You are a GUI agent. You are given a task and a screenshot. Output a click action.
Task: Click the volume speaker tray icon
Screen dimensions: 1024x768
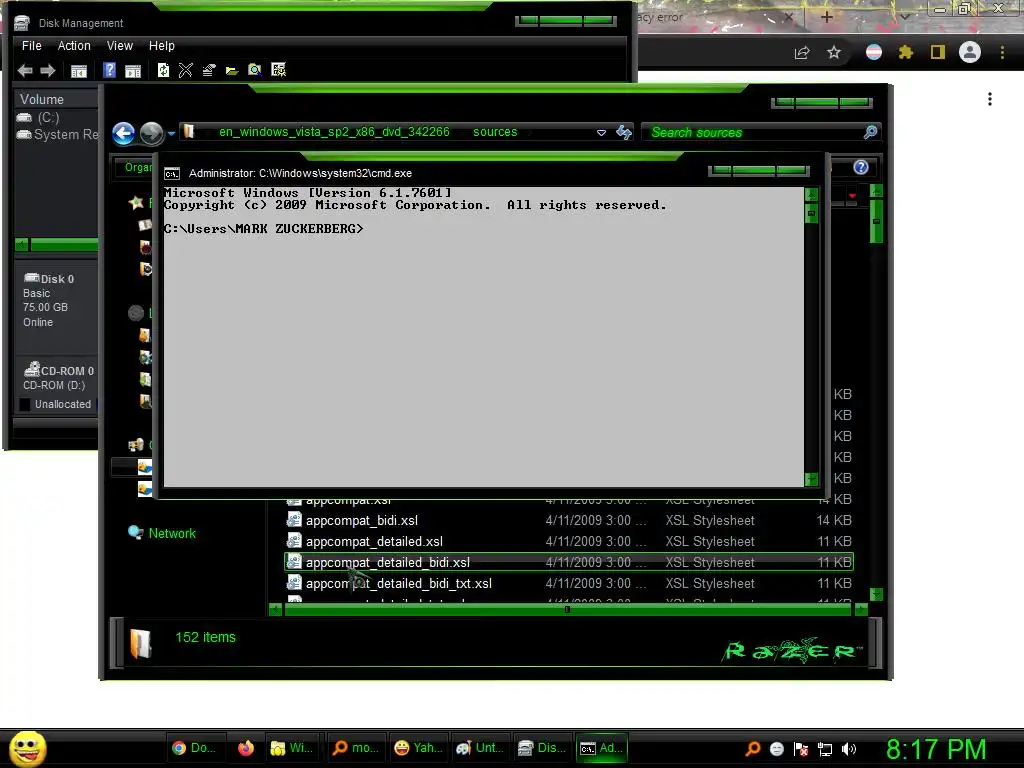pyautogui.click(x=849, y=749)
